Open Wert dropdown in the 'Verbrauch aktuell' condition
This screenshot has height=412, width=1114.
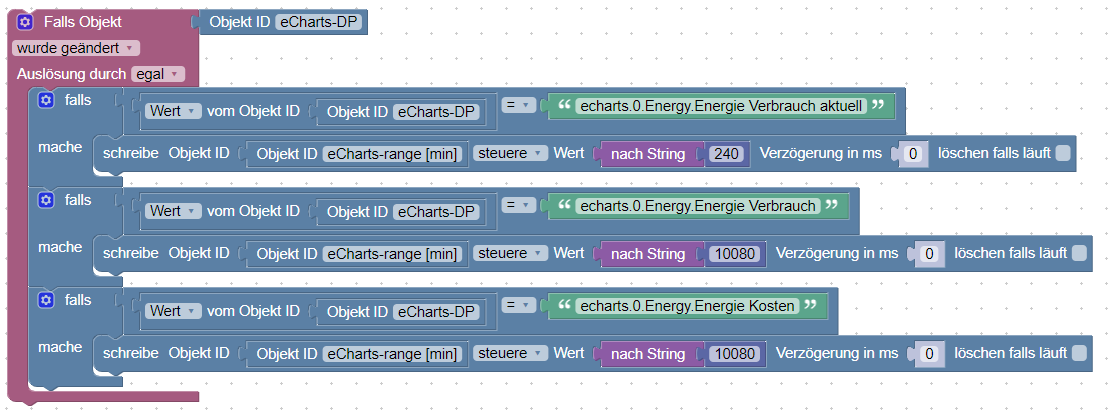pos(174,112)
